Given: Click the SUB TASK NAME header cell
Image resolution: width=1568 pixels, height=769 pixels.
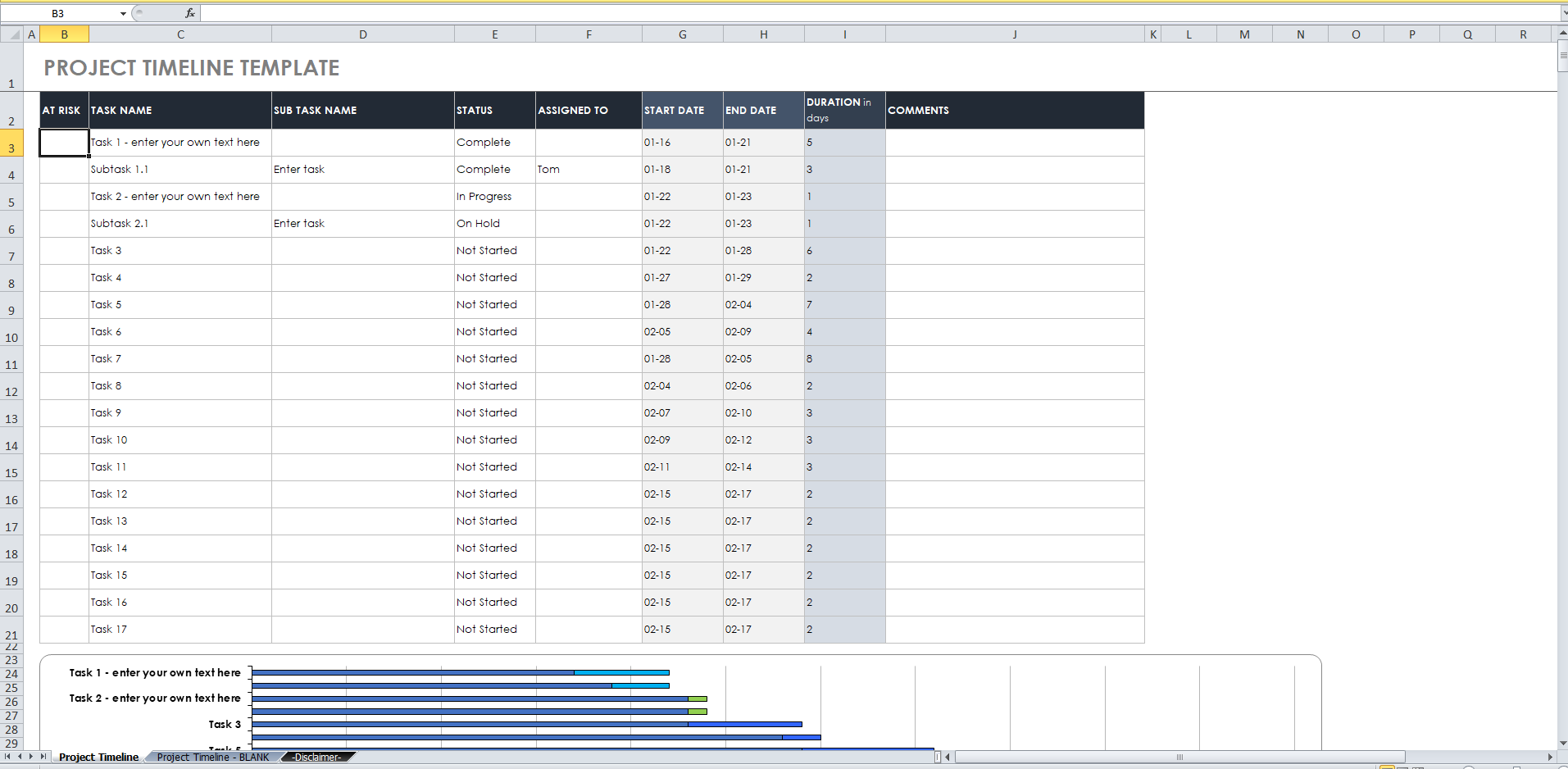Looking at the screenshot, I should [x=363, y=111].
